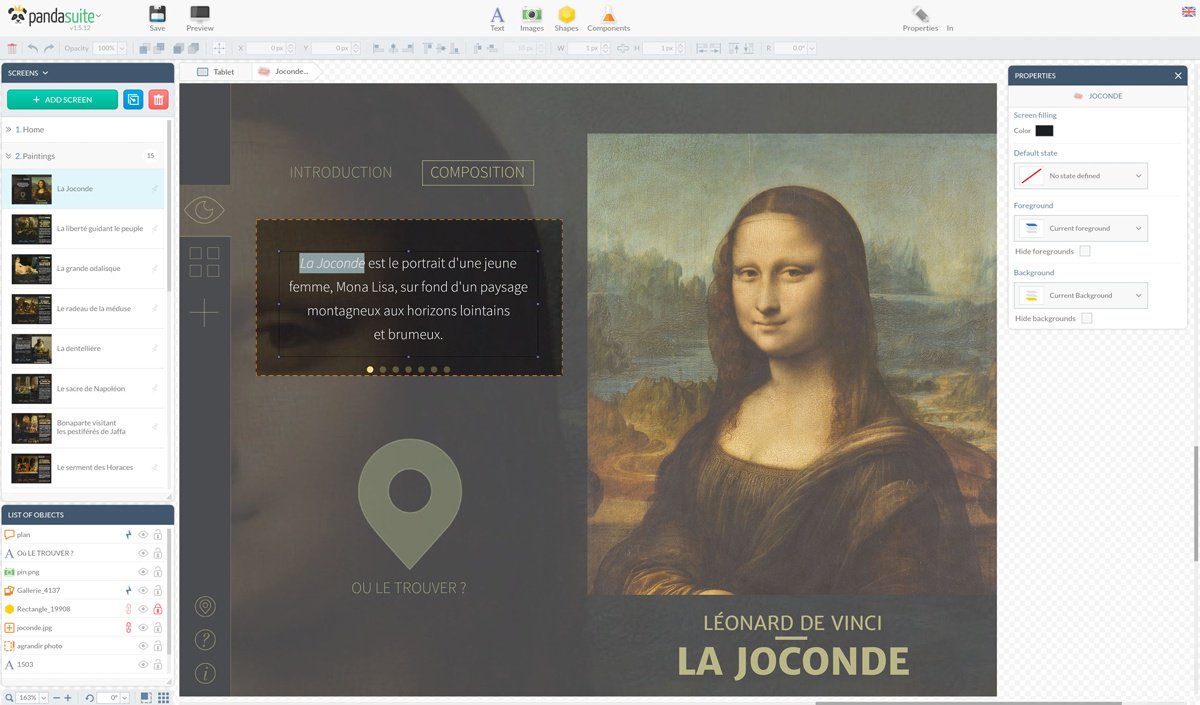This screenshot has width=1200, height=705.
Task: Click the question mark circle icon on the canvas
Action: pos(205,640)
